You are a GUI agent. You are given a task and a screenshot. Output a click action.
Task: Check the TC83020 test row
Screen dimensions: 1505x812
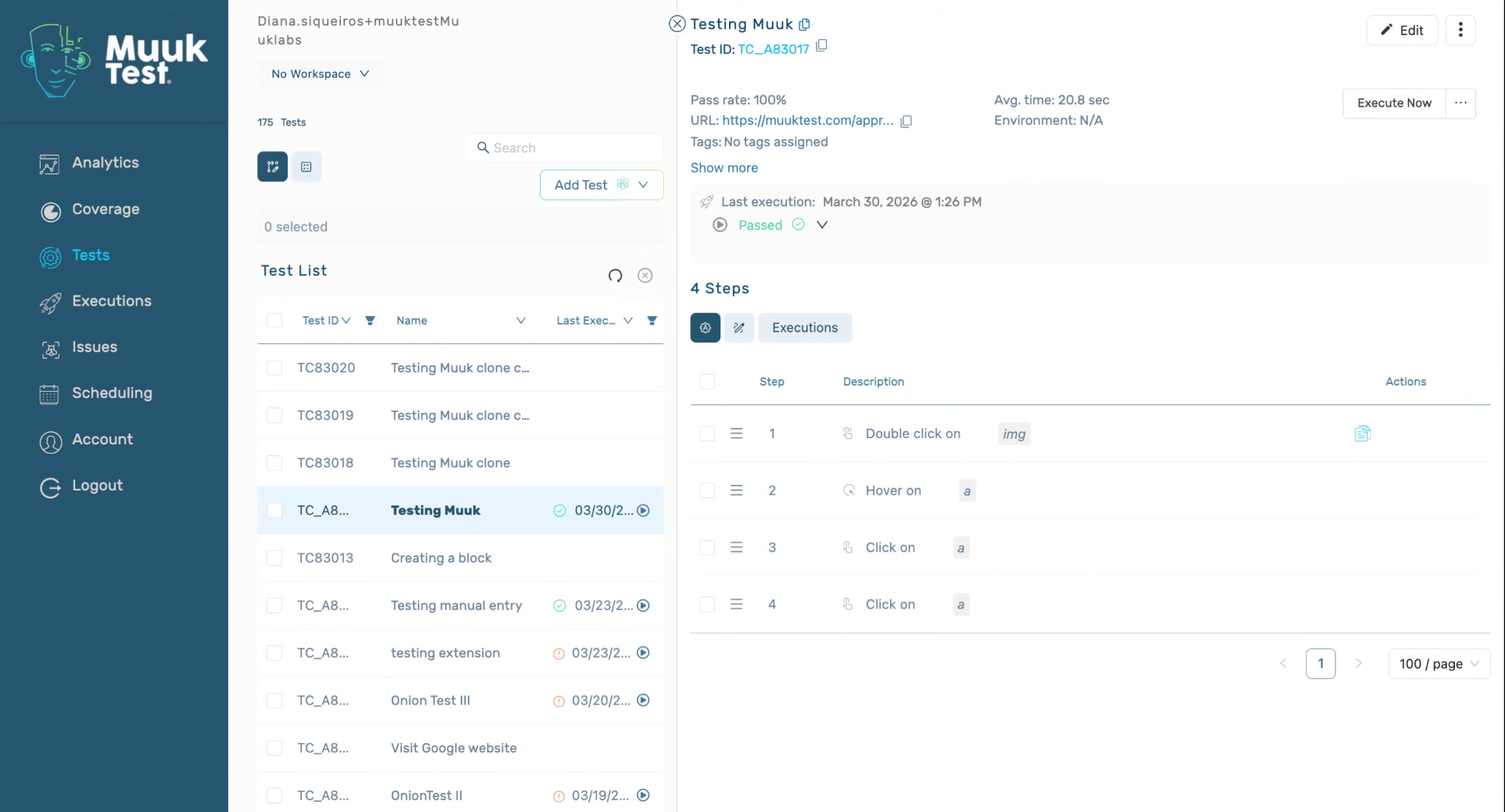coord(274,368)
